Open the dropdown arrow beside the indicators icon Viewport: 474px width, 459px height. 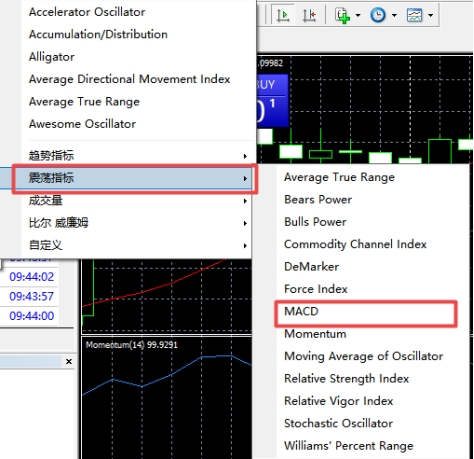[x=358, y=15]
